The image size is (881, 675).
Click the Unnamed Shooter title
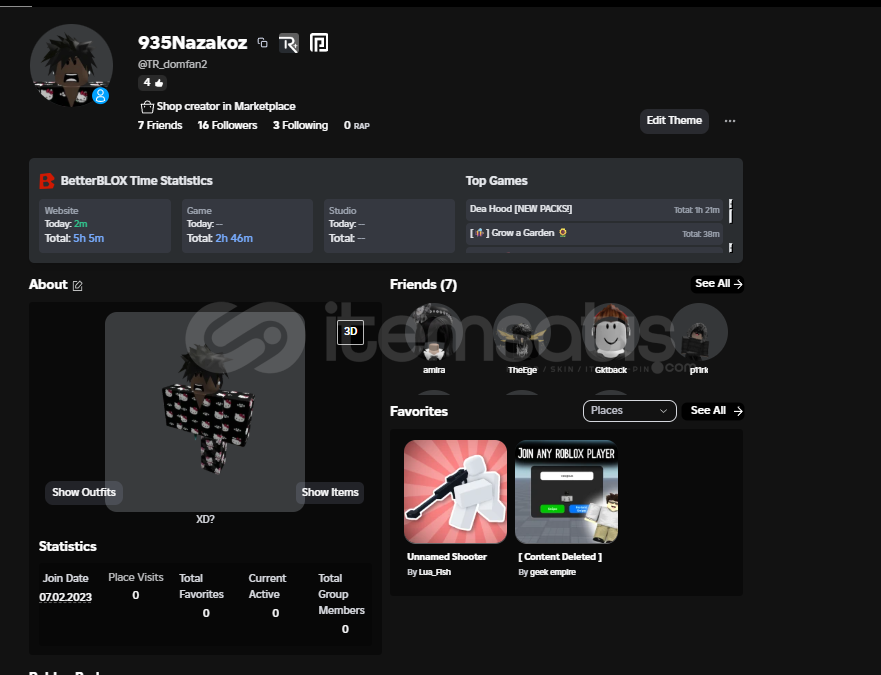(447, 556)
